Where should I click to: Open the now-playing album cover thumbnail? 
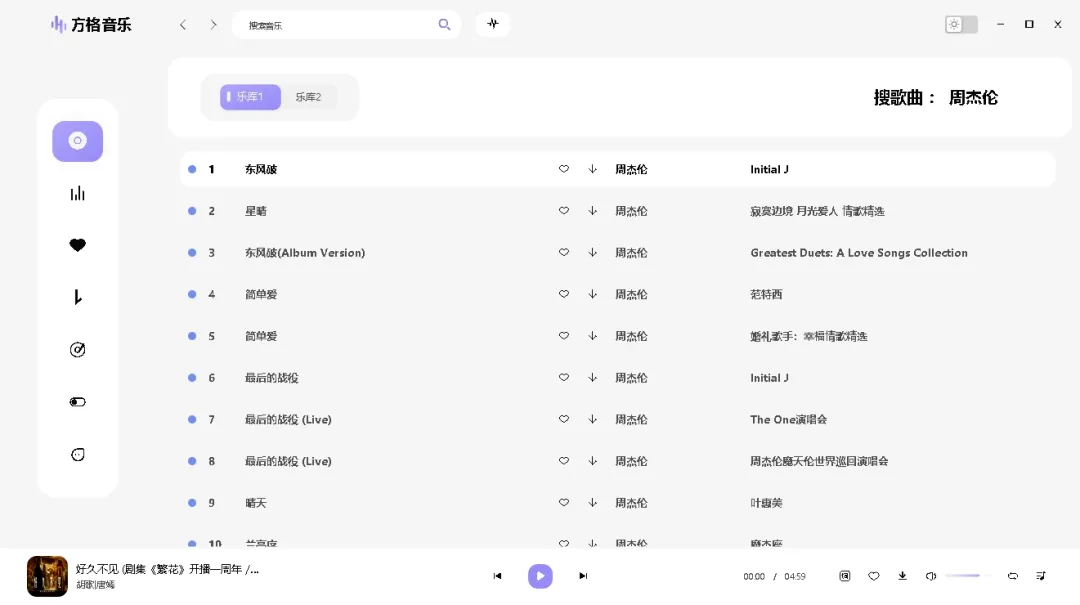[48, 576]
